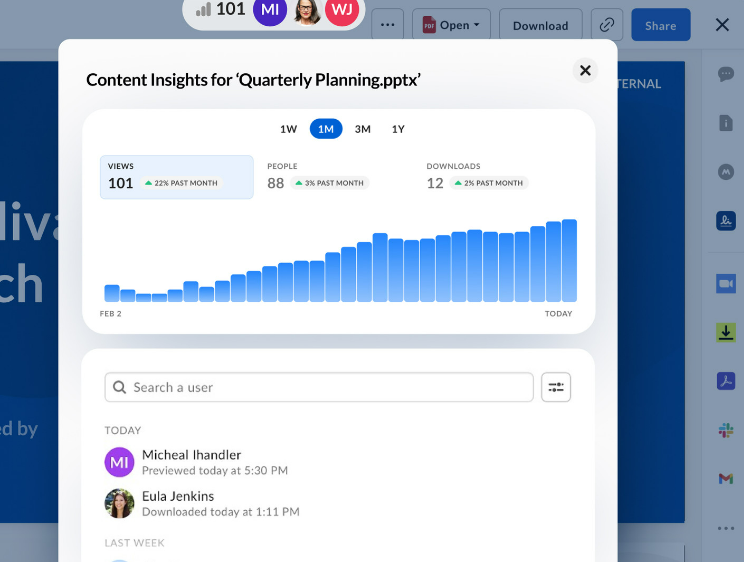Click the 22% past month views badge

[x=181, y=183]
